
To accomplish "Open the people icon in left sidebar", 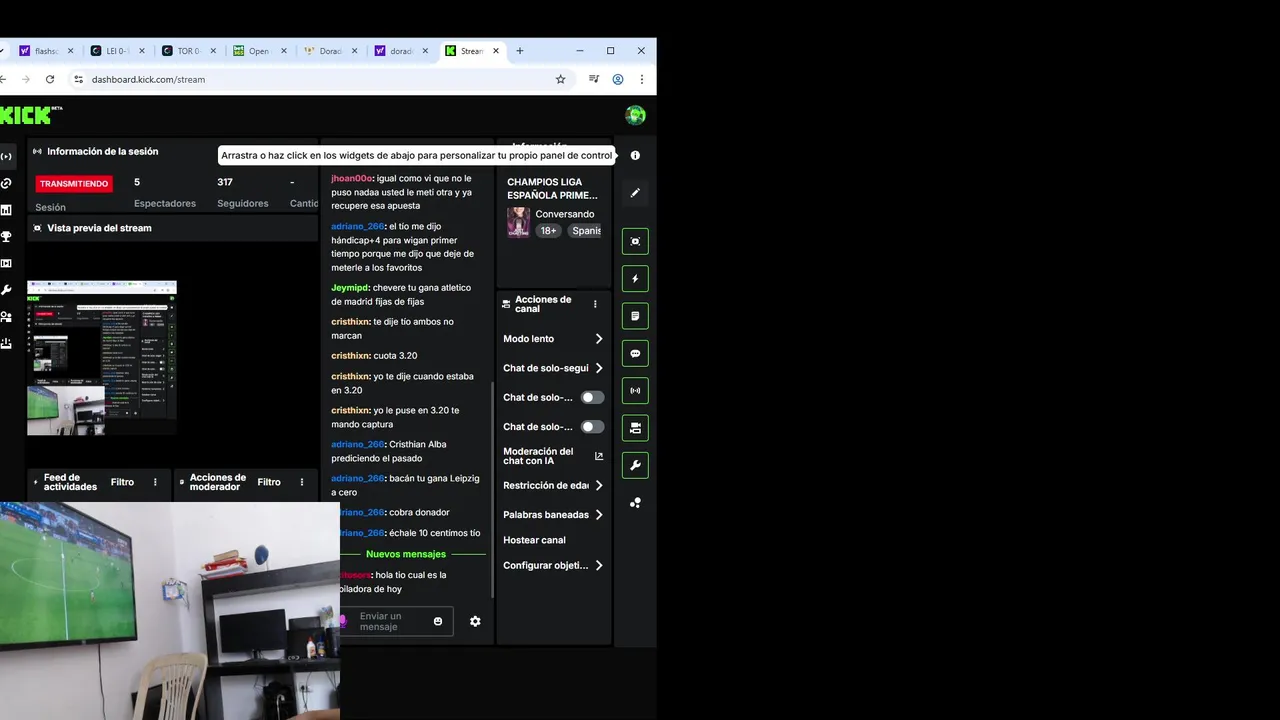I will tap(6, 317).
